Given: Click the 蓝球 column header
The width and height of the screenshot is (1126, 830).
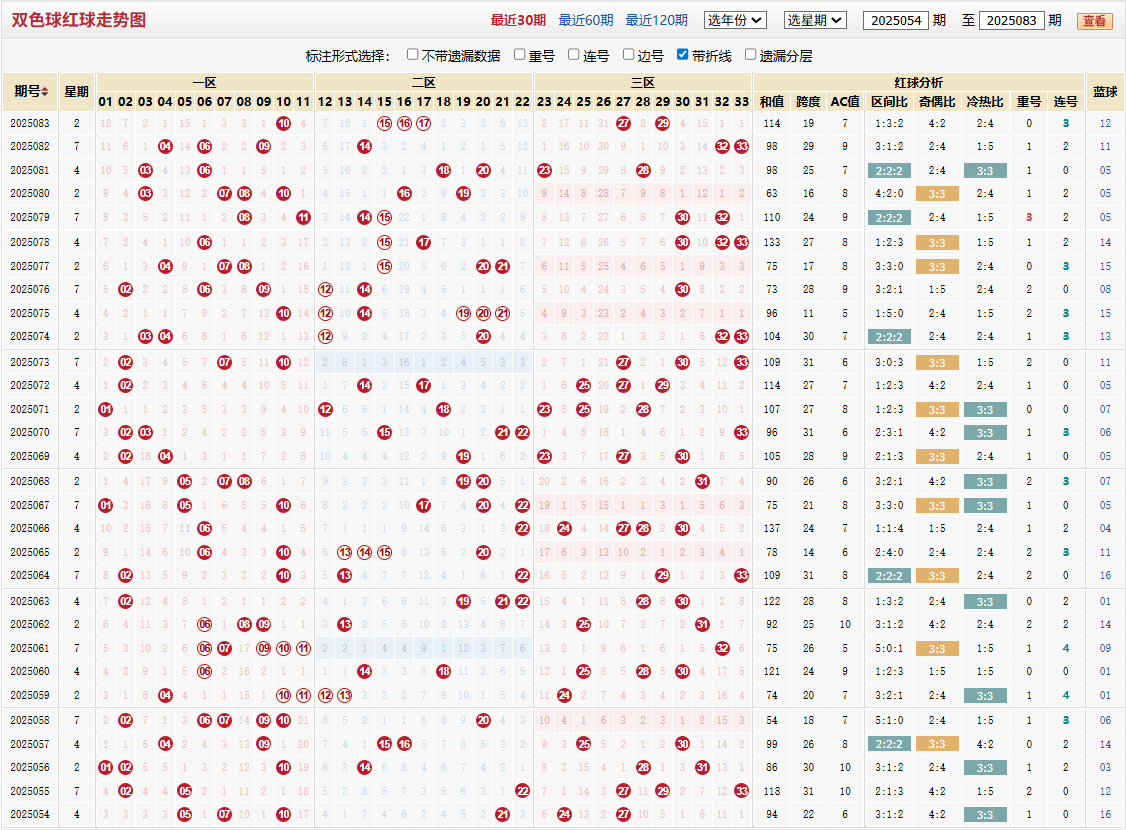Looking at the screenshot, I should click(x=1105, y=92).
